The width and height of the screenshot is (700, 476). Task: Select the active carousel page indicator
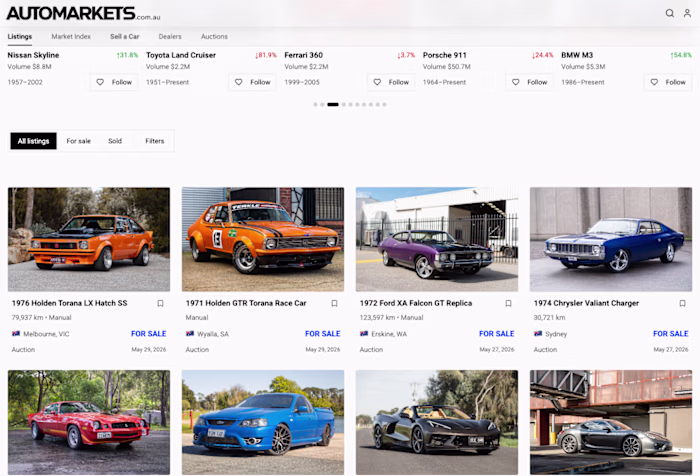(x=333, y=104)
